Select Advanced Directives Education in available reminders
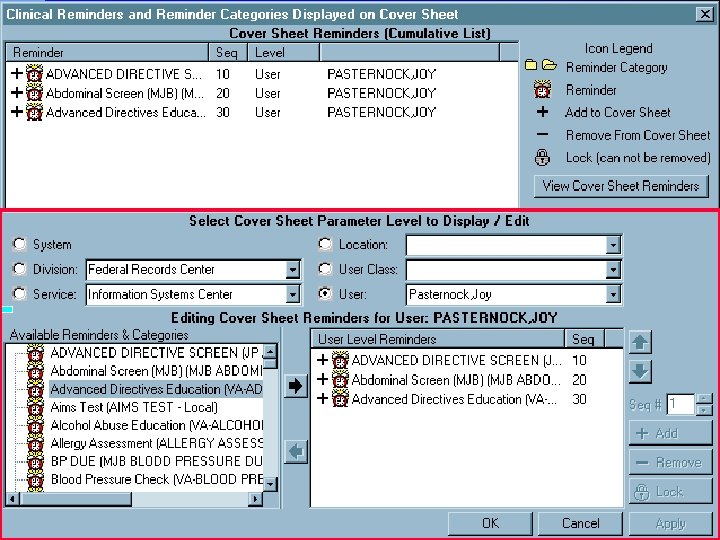The height and width of the screenshot is (540, 720). click(156, 389)
